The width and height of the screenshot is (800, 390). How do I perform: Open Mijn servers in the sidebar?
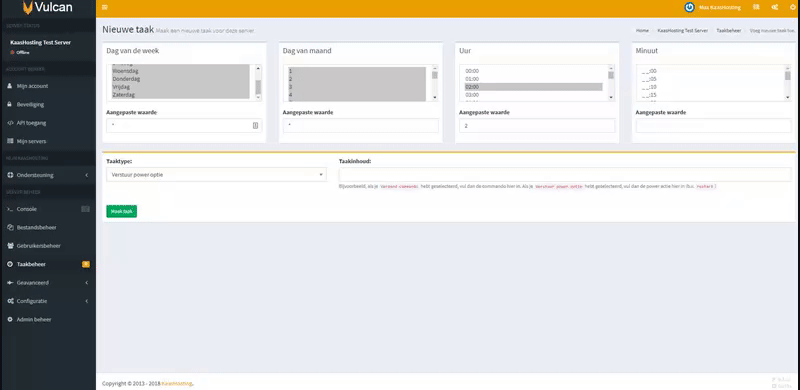pyautogui.click(x=32, y=141)
